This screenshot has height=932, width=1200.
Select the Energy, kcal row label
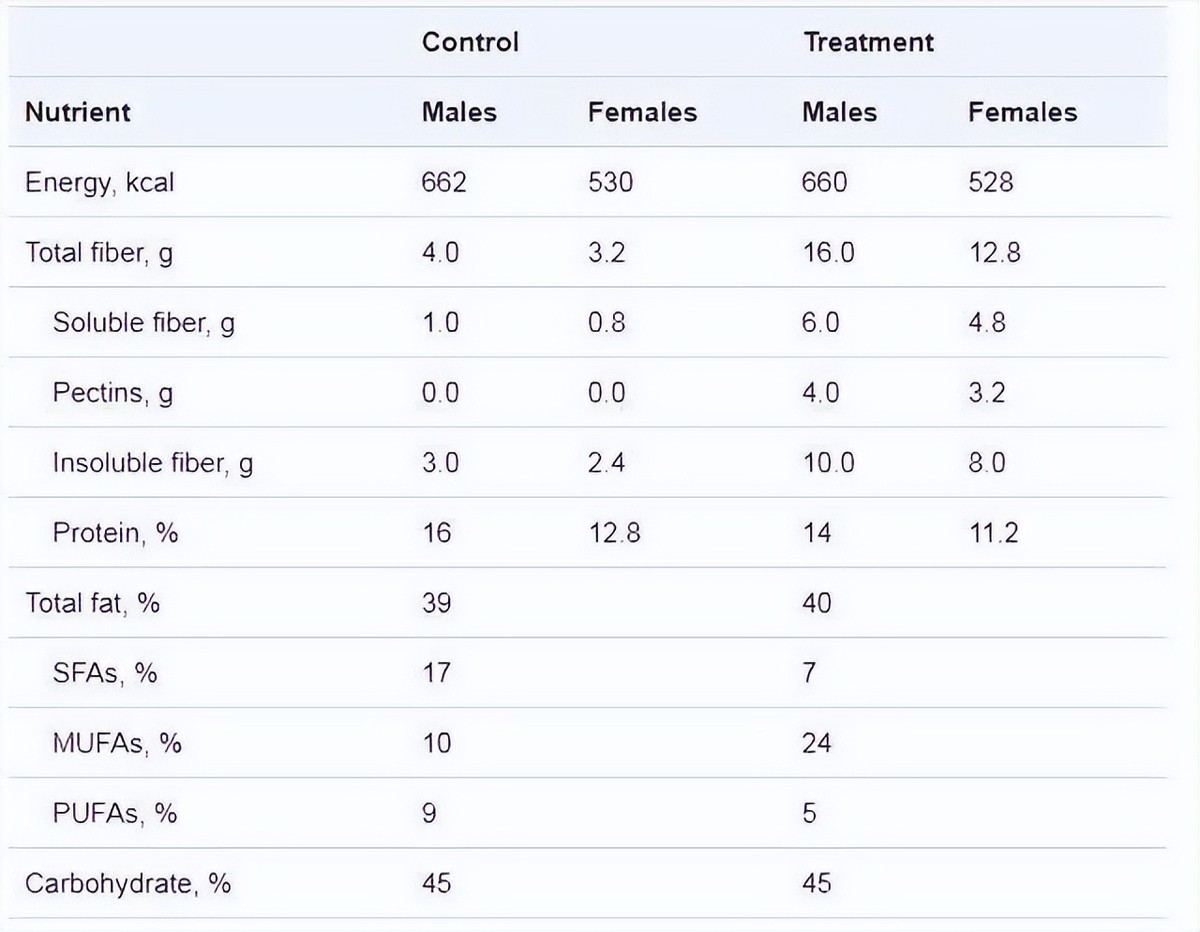[100, 182]
